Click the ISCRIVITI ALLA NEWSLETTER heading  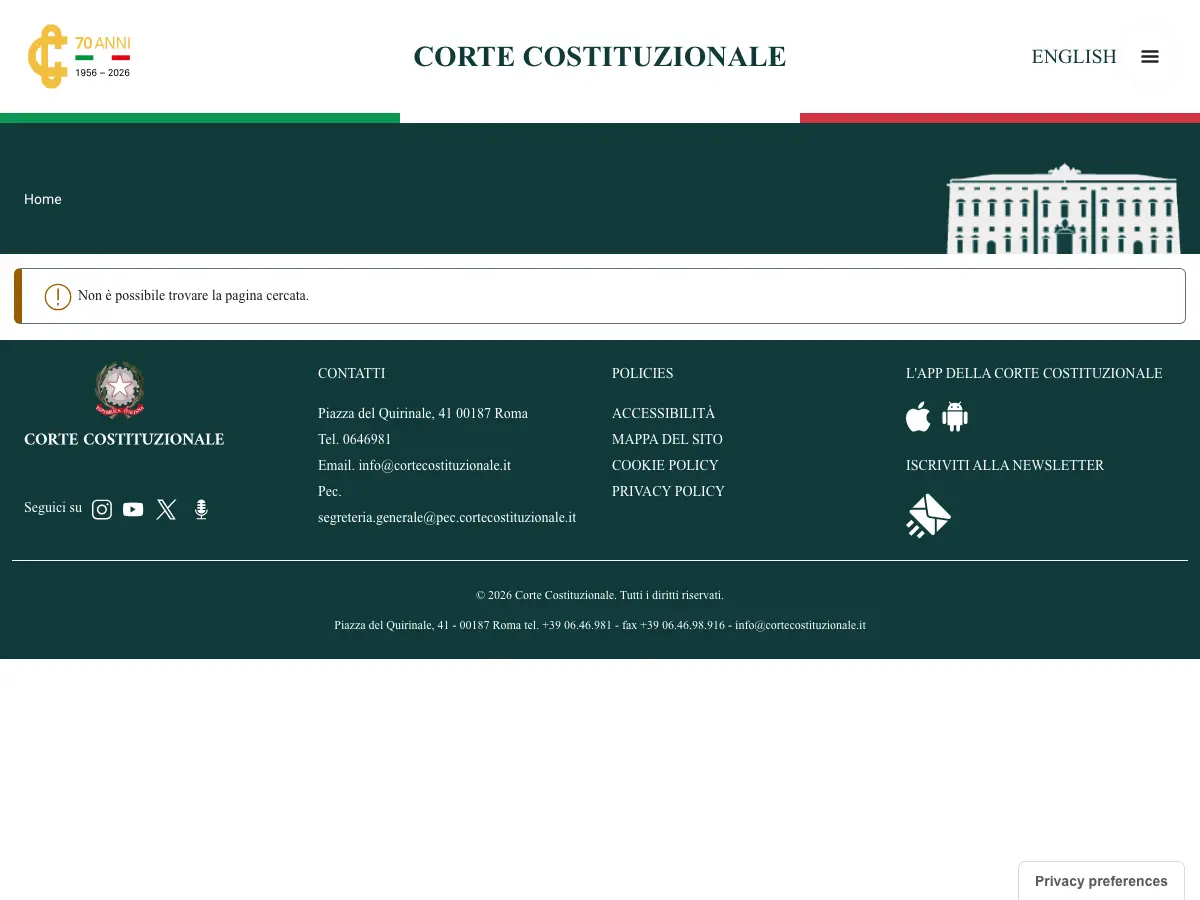(1005, 466)
